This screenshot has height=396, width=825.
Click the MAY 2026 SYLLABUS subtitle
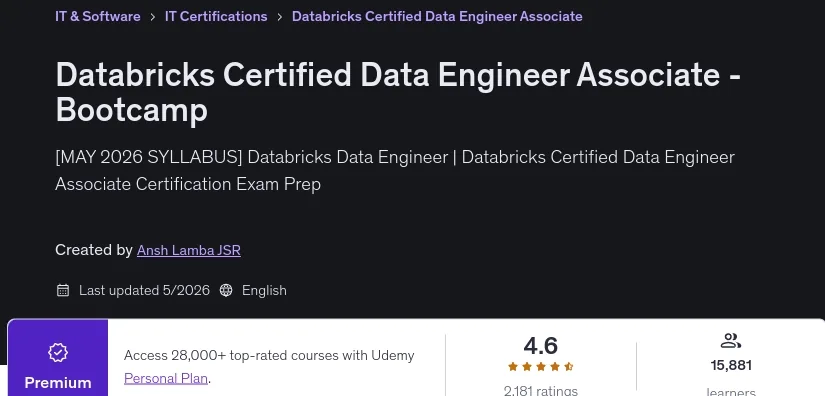(x=395, y=170)
